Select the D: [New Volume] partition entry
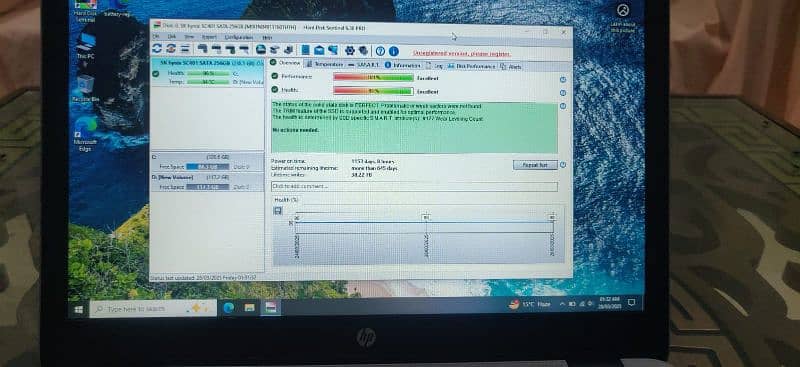800x367 pixels. tap(207, 182)
